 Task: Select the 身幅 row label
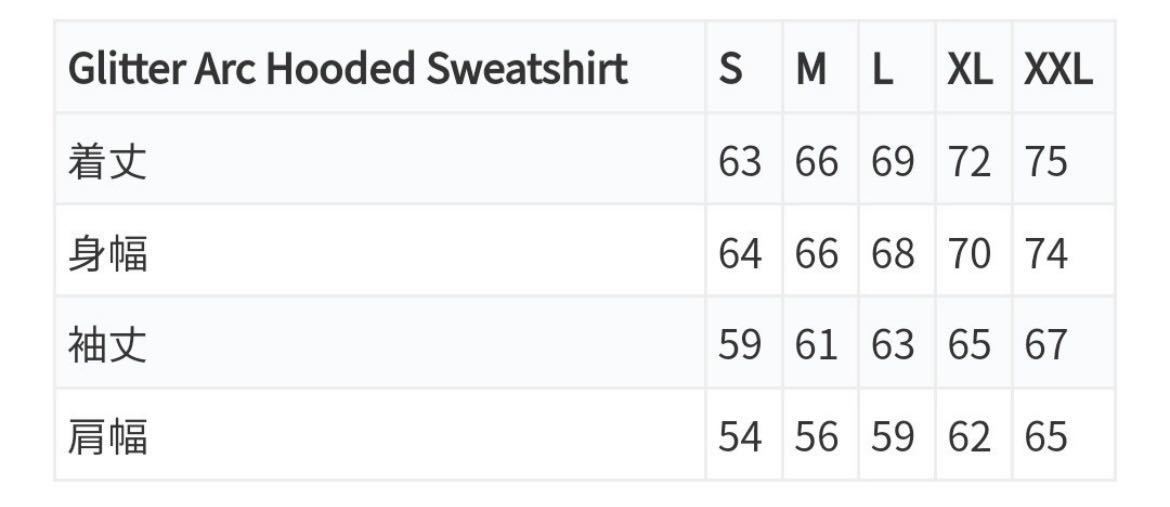(107, 253)
